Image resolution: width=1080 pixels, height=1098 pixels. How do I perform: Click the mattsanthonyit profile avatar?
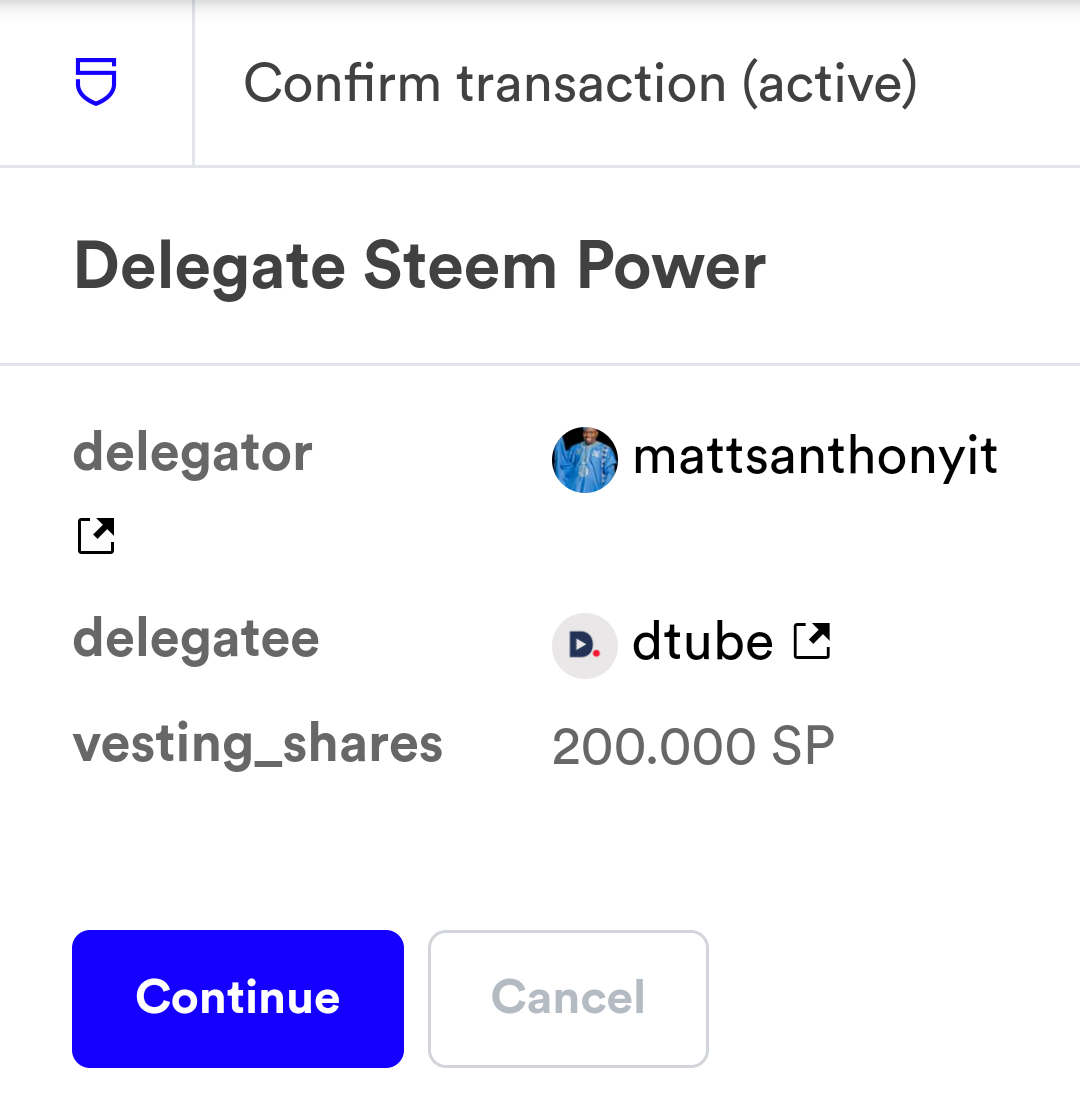[584, 460]
